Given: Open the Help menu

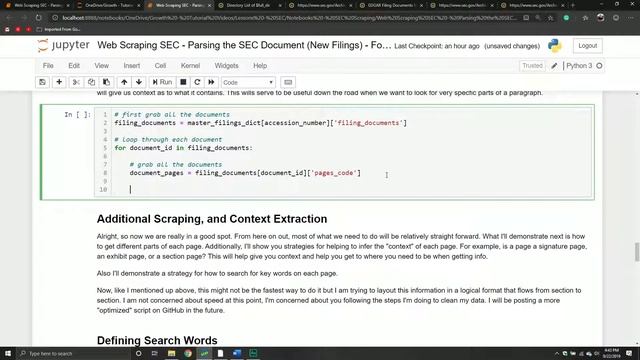Looking at the screenshot, I should [260, 66].
